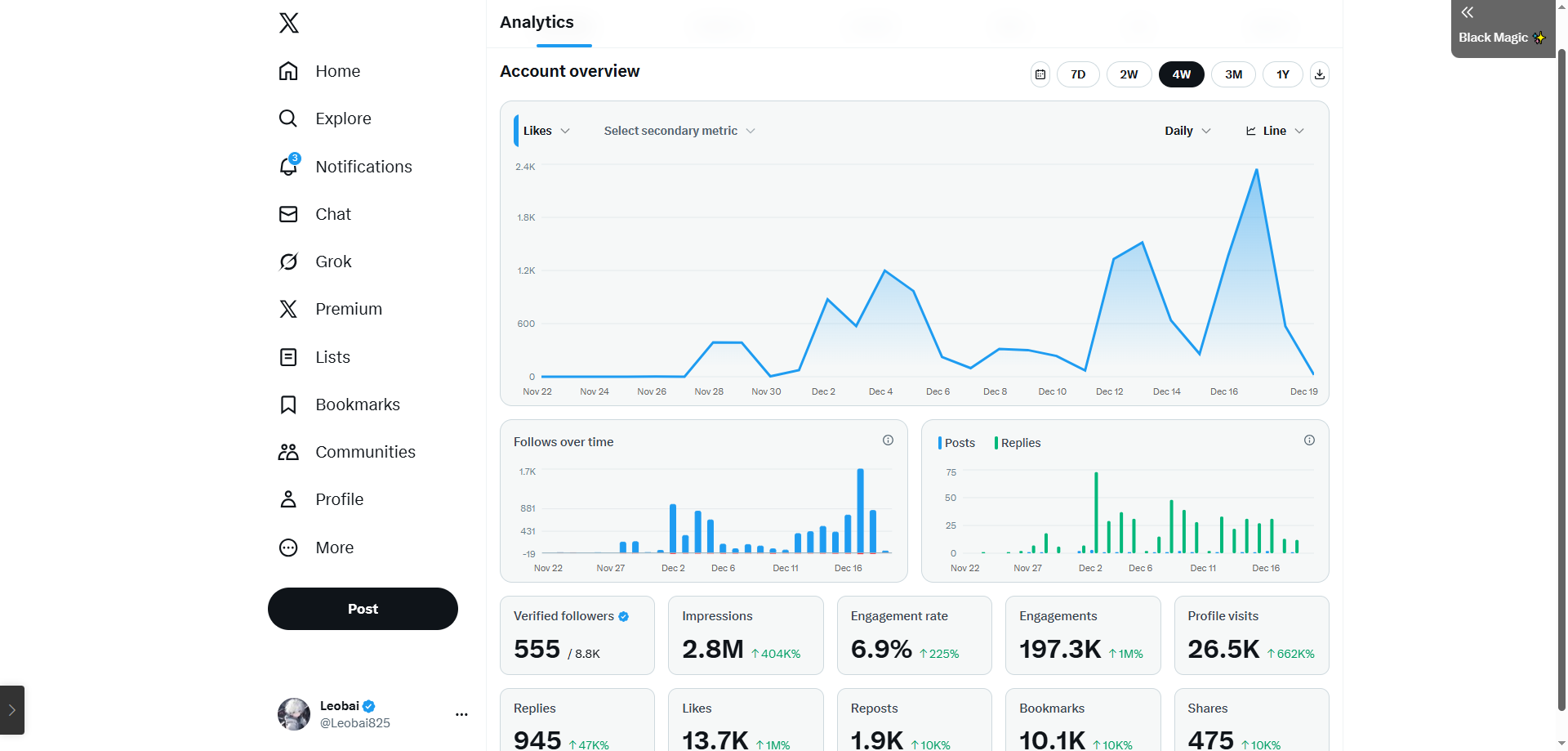The width and height of the screenshot is (1568, 751).
Task: Open Premium from the sidebar menu
Action: (x=288, y=309)
